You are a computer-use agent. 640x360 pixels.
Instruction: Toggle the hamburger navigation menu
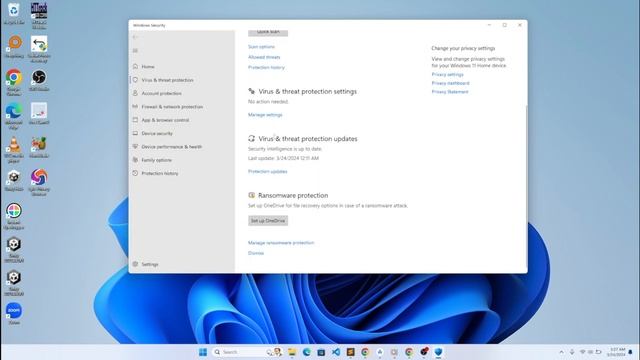[x=135, y=51]
